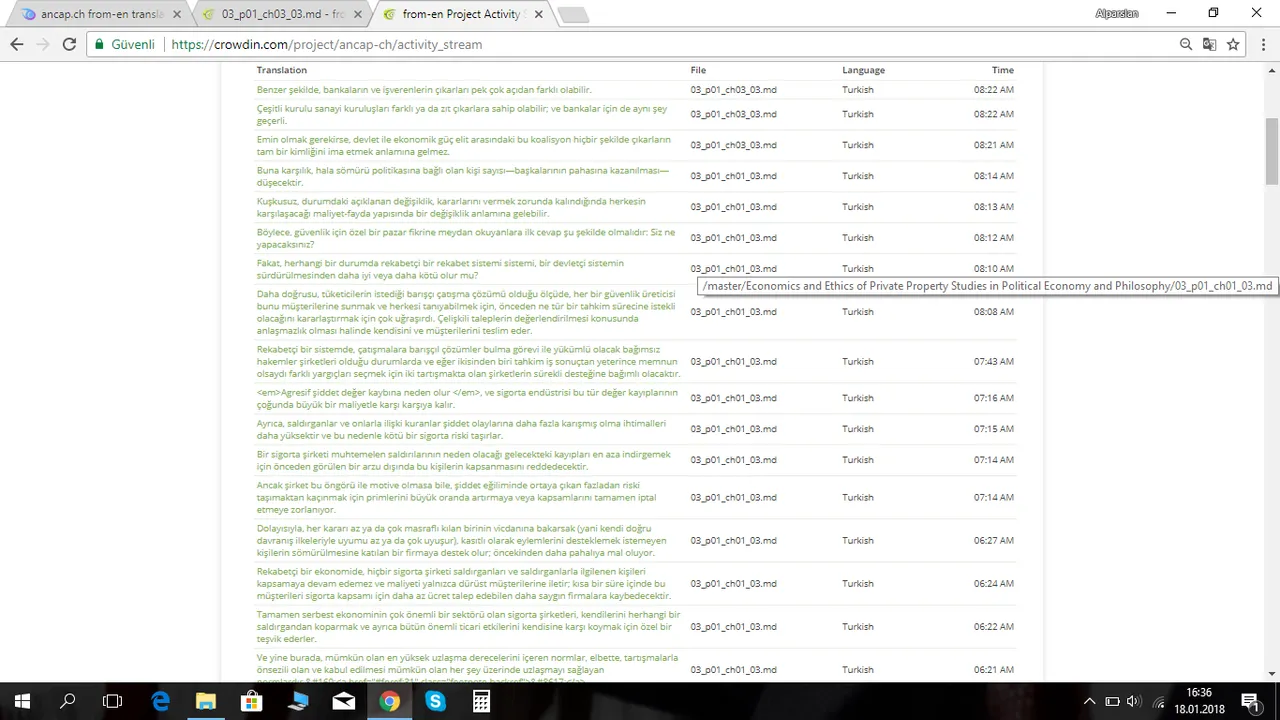Open translation 'Buna karşılık, hala sömürü politikasına'
Screen dimensions: 1280x720
(463, 176)
